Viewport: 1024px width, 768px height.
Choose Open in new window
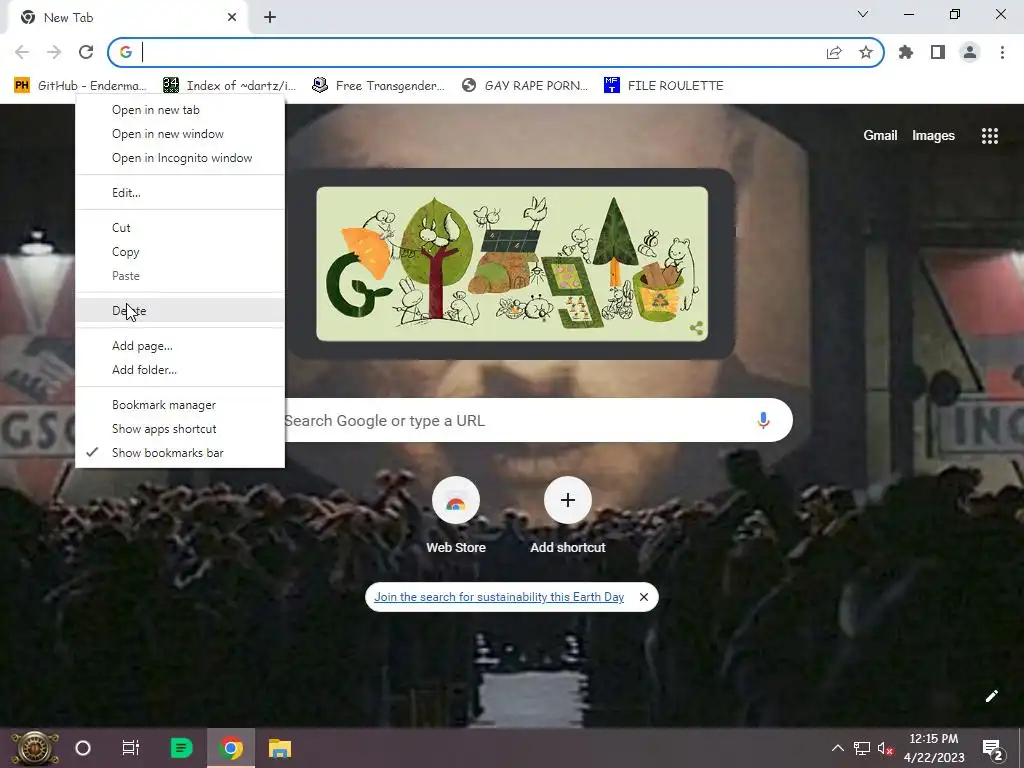point(180,134)
